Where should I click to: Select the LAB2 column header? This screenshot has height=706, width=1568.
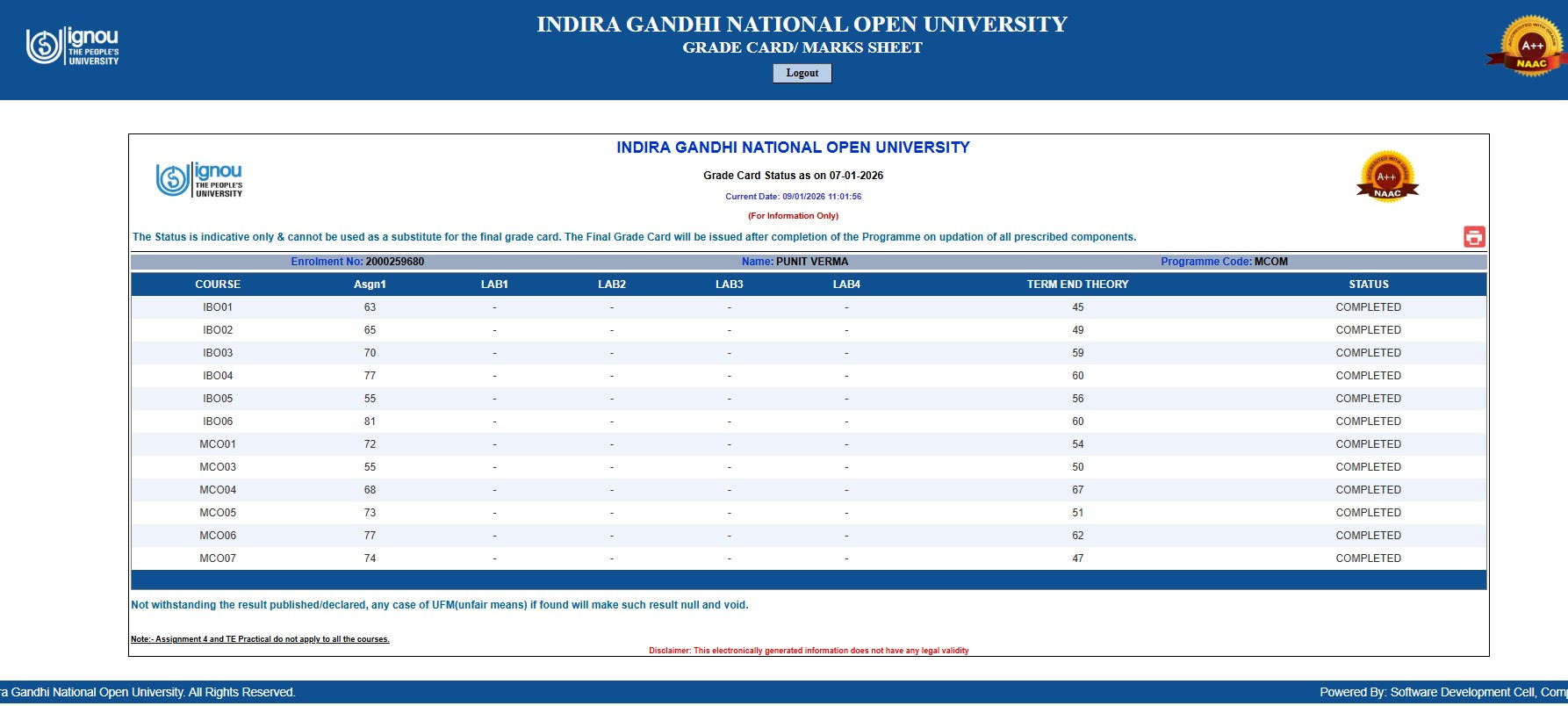(x=612, y=285)
